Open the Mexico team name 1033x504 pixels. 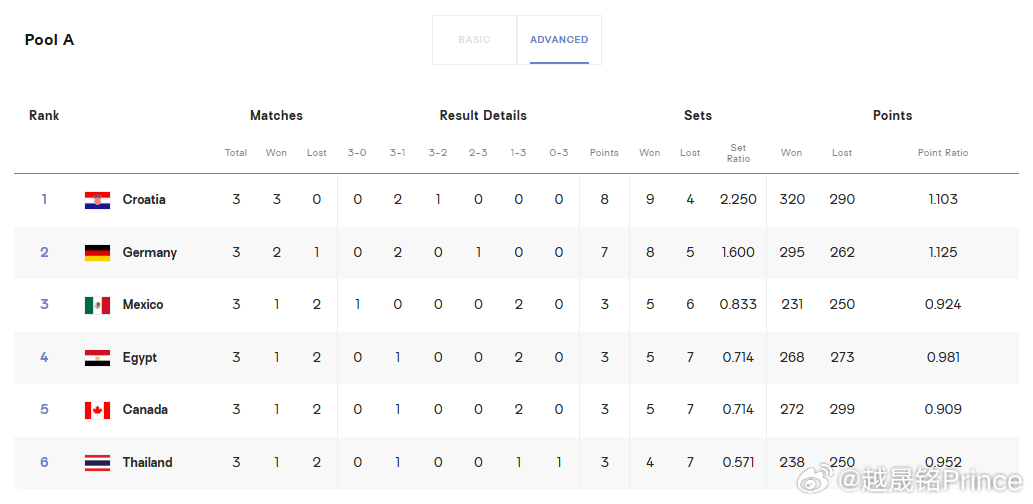(143, 304)
